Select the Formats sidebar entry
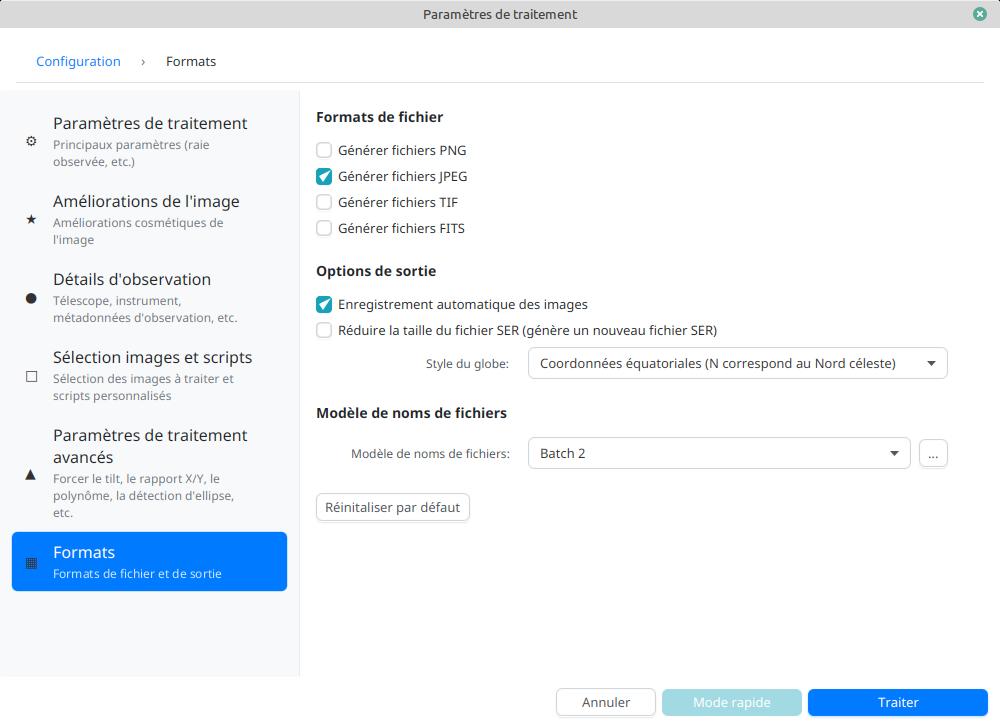 coord(149,562)
